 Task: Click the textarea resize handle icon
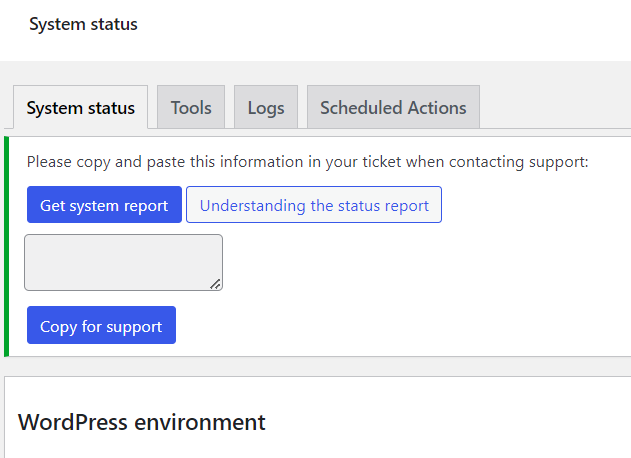(x=216, y=284)
